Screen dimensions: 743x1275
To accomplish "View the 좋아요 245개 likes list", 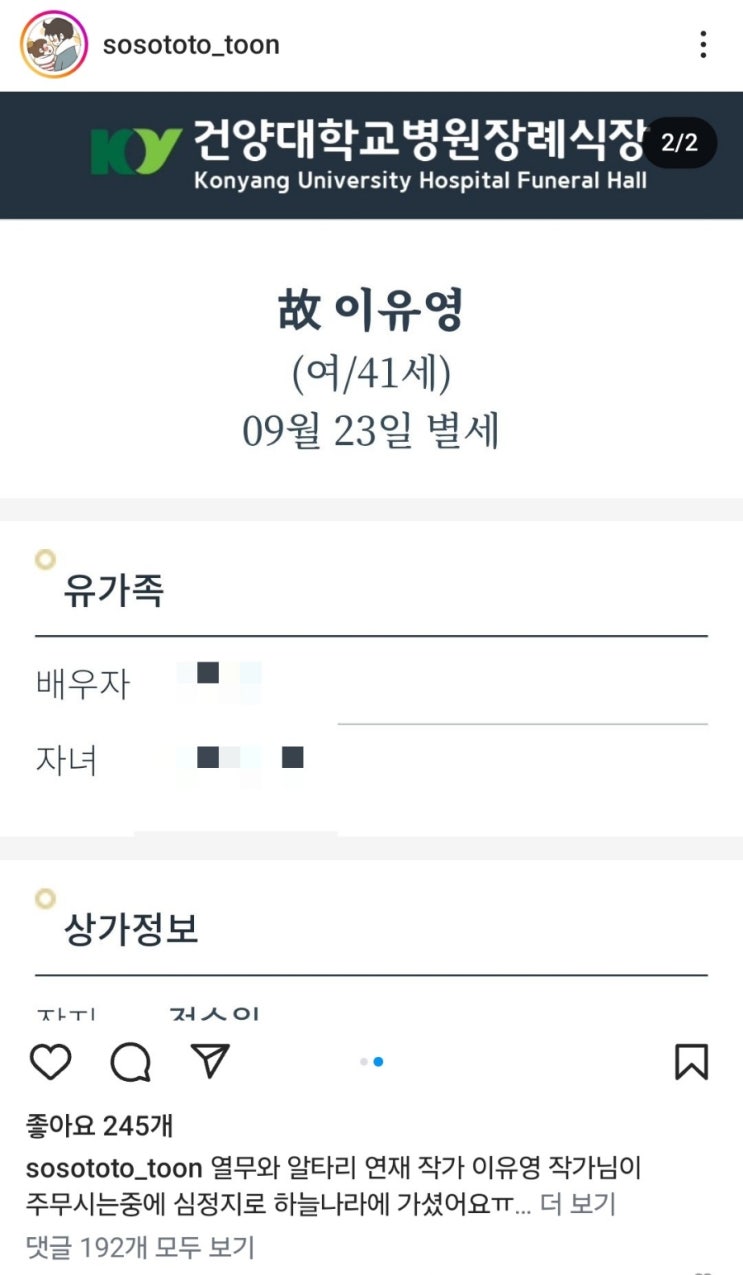I will (99, 1126).
